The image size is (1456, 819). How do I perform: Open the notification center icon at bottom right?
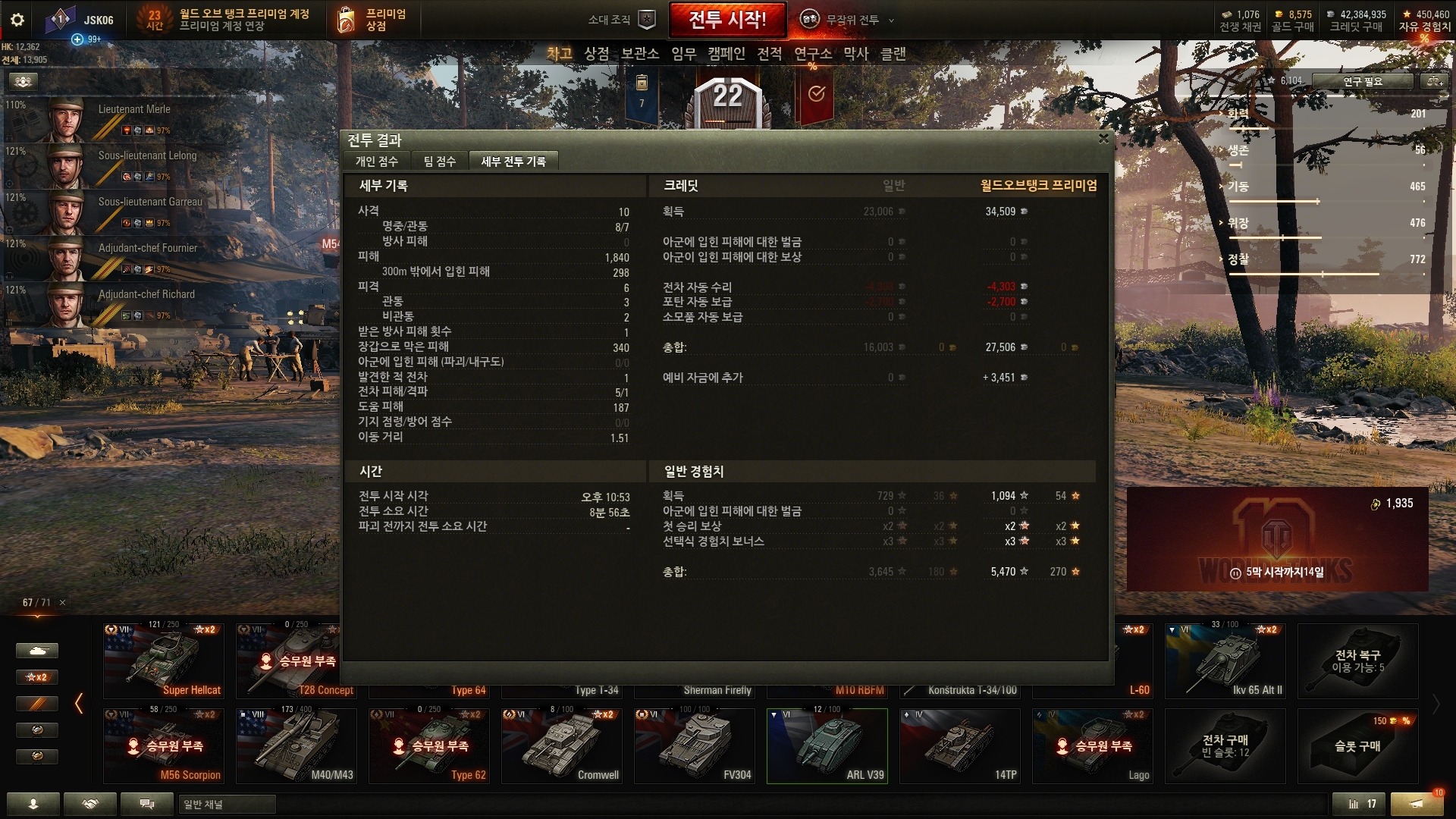[1416, 804]
